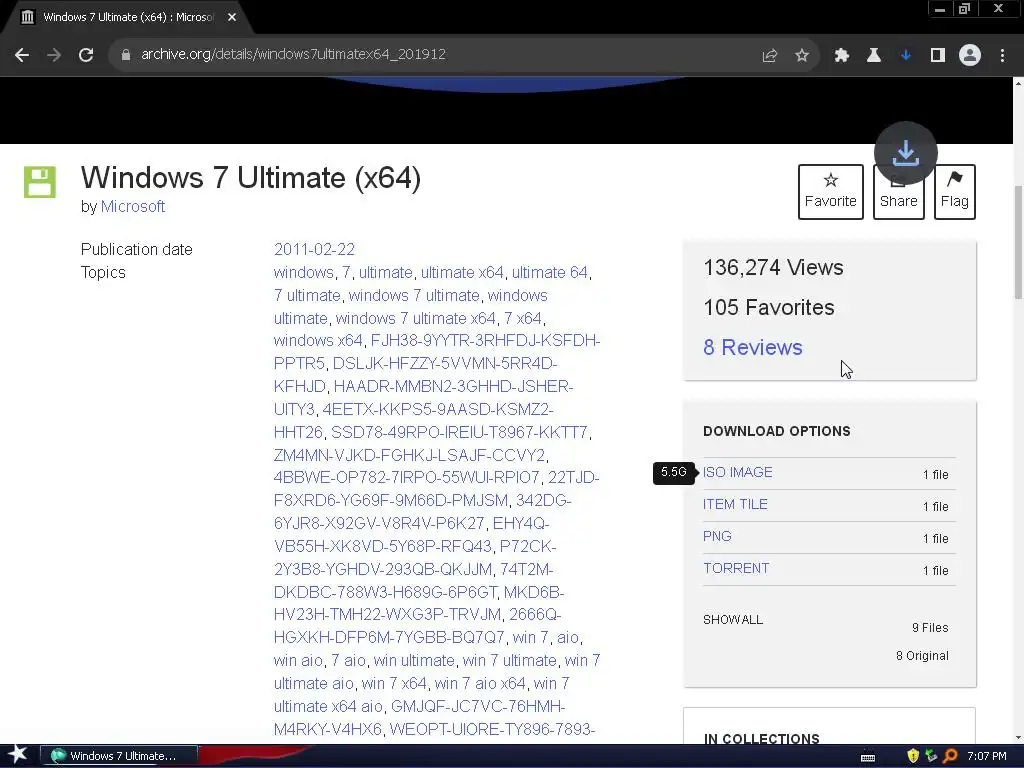Click the Windows 7 Ultimate (x64) title
The width and height of the screenshot is (1024, 768).
point(251,178)
